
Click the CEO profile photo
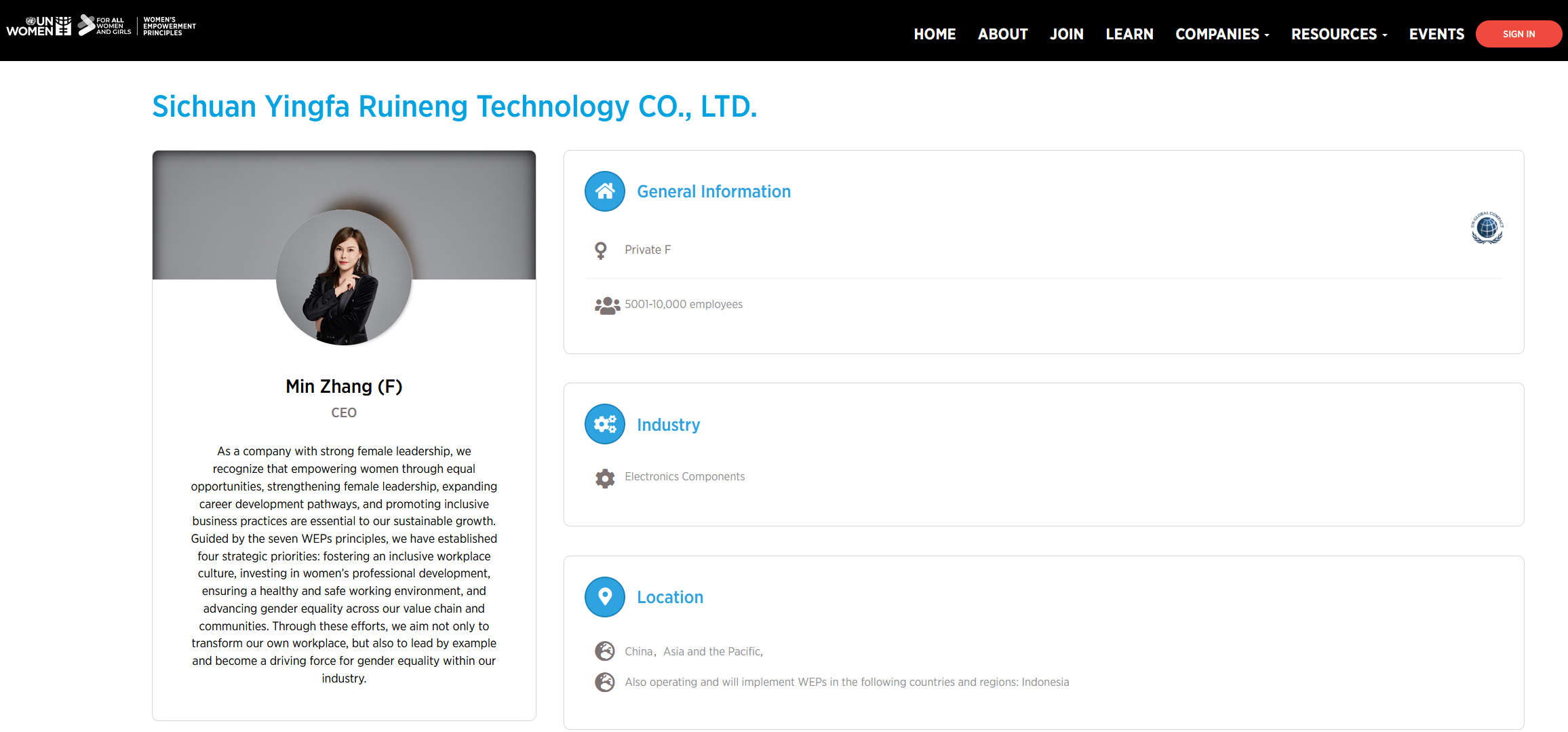pyautogui.click(x=344, y=277)
